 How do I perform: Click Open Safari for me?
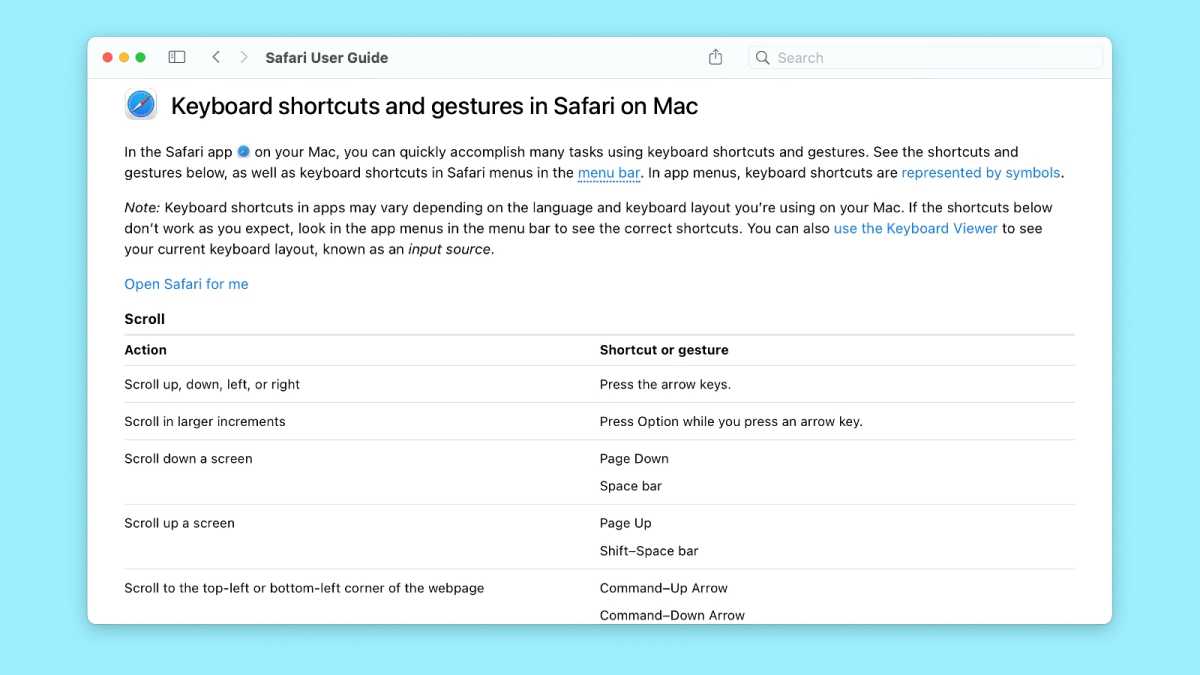pos(186,283)
